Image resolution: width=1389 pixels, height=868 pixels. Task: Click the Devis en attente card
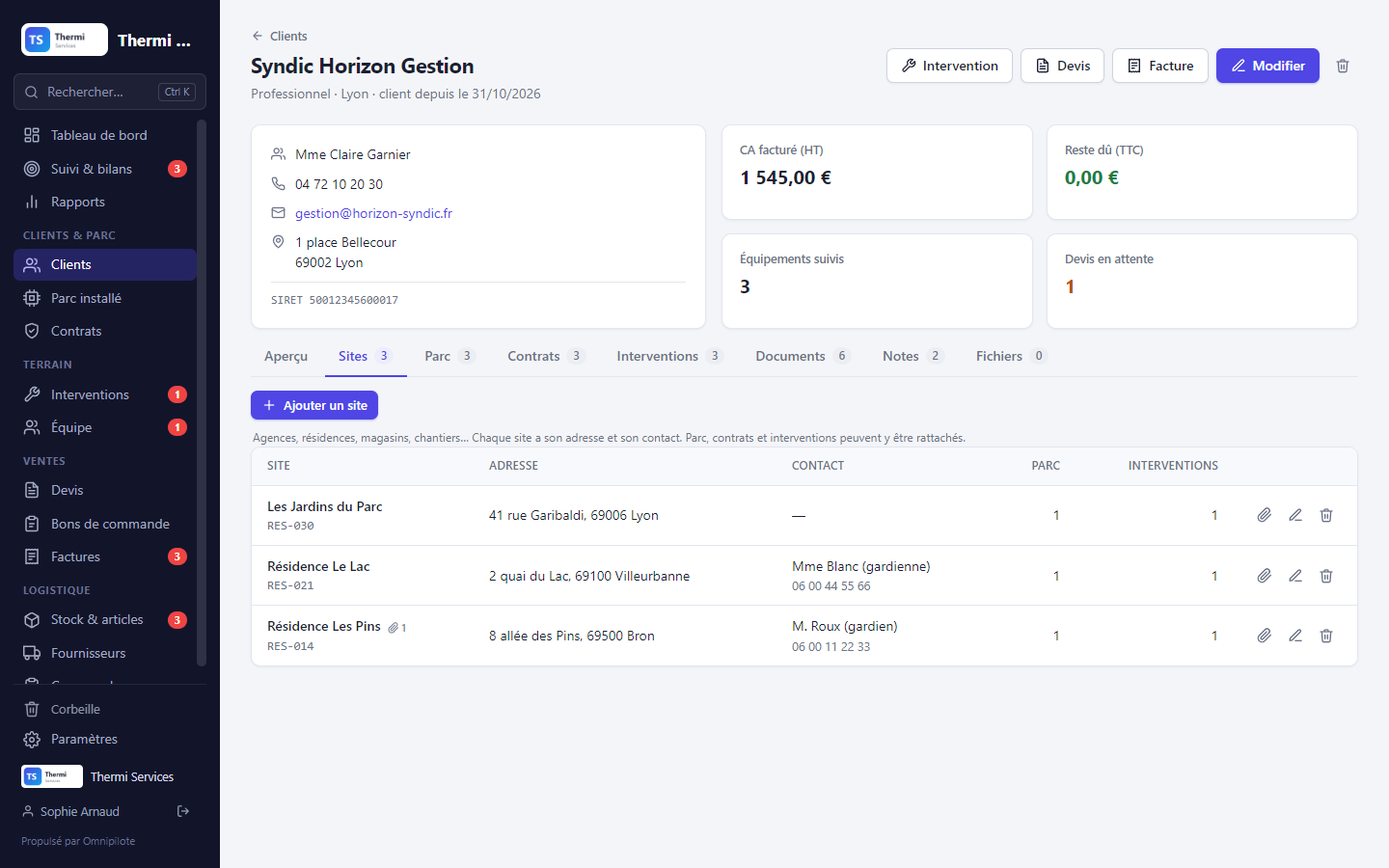1202,282
